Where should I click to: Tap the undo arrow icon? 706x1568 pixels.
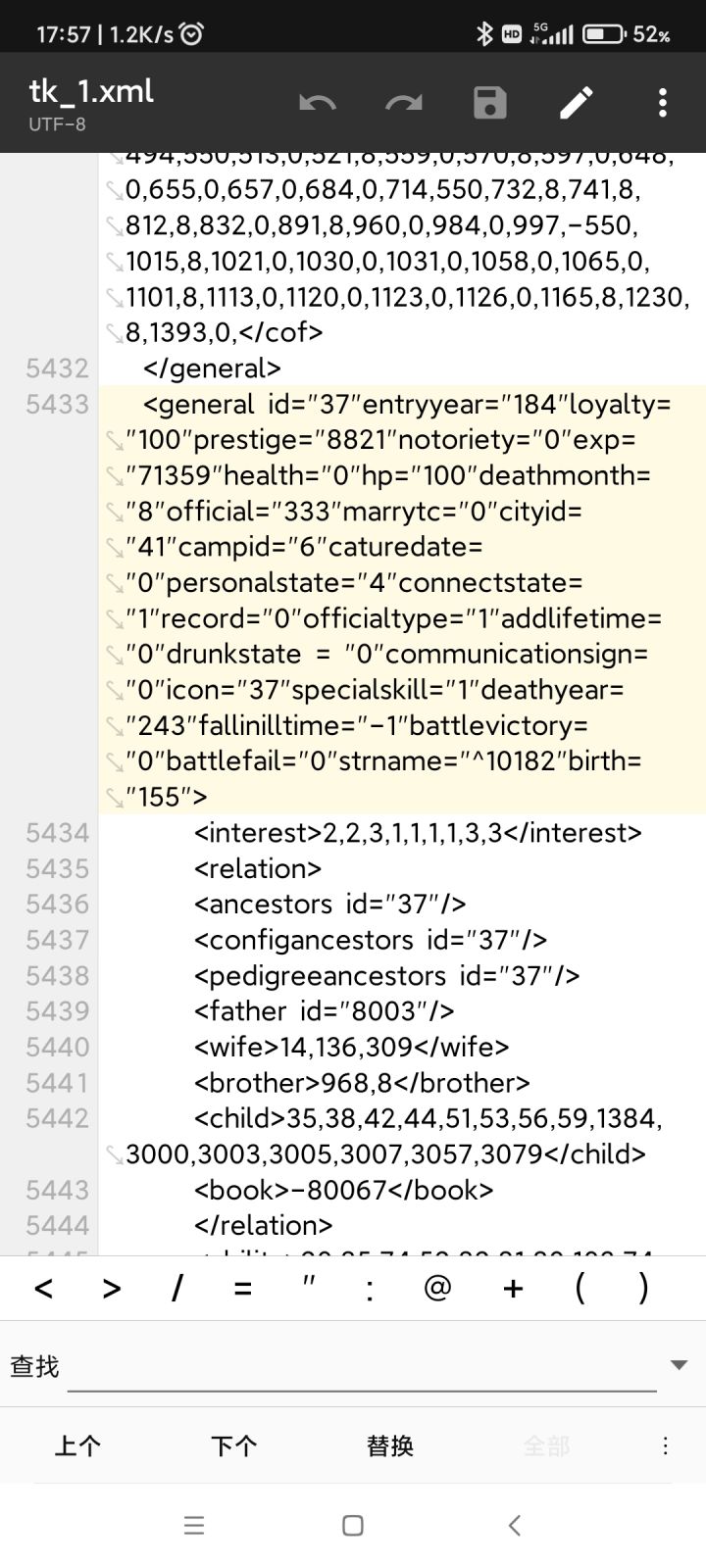tap(318, 103)
